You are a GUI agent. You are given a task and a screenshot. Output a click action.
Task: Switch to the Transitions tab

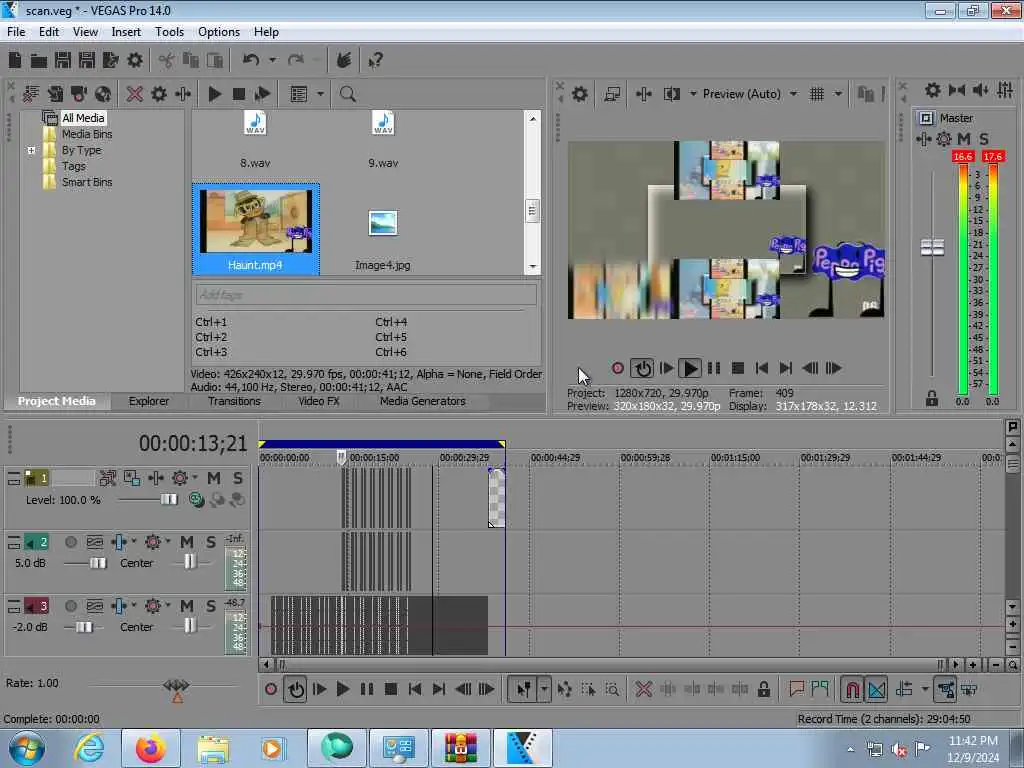pos(234,401)
